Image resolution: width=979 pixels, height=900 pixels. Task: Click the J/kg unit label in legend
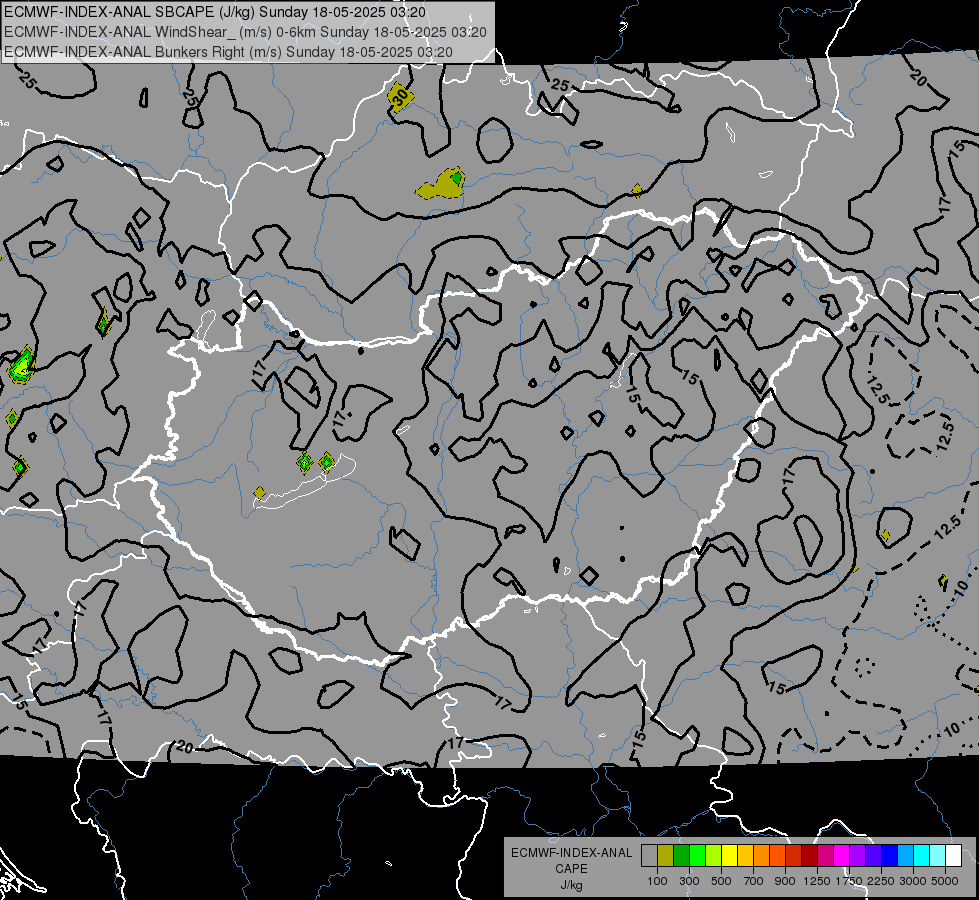[x=571, y=885]
